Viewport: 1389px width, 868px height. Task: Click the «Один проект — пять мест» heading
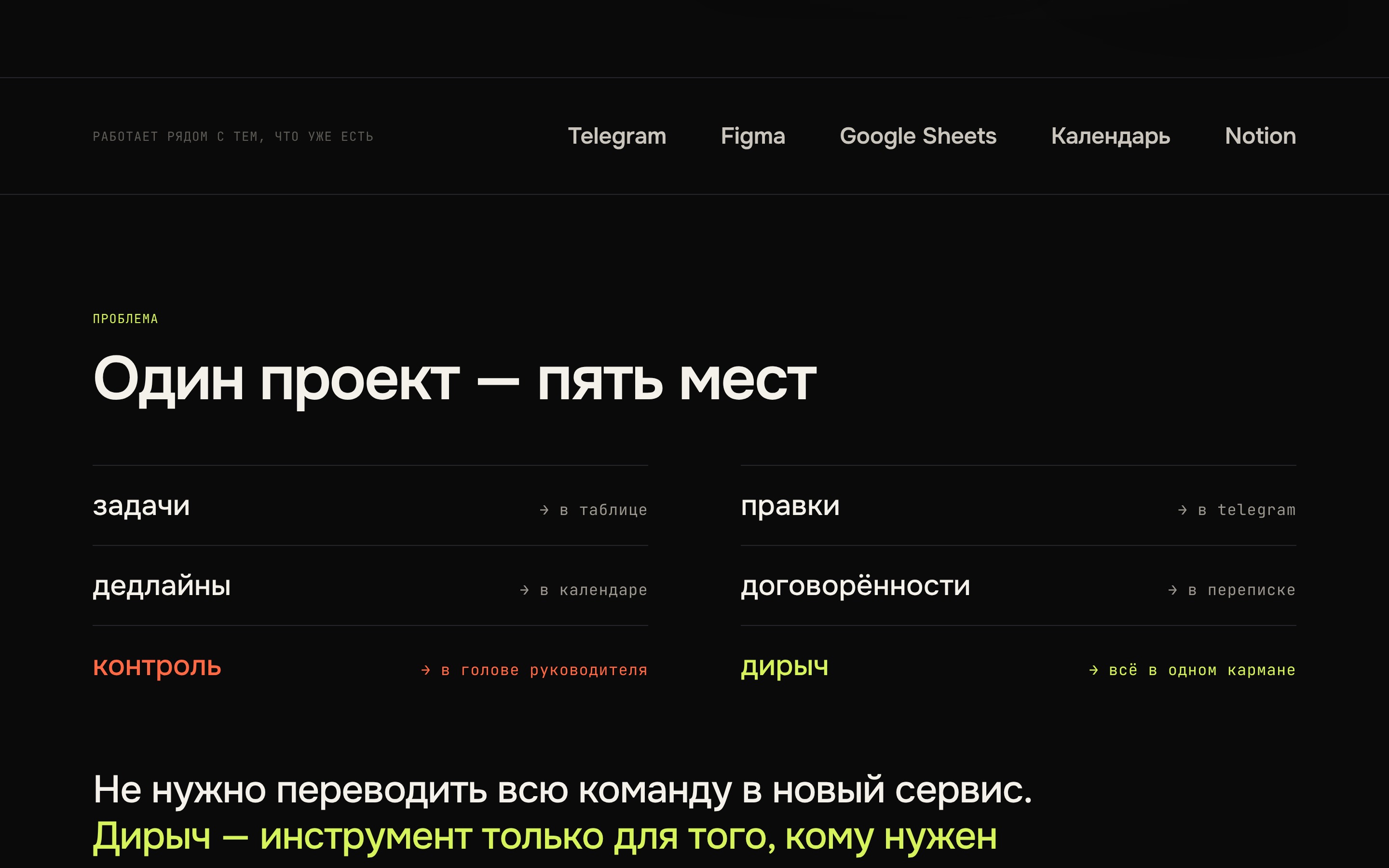(455, 380)
